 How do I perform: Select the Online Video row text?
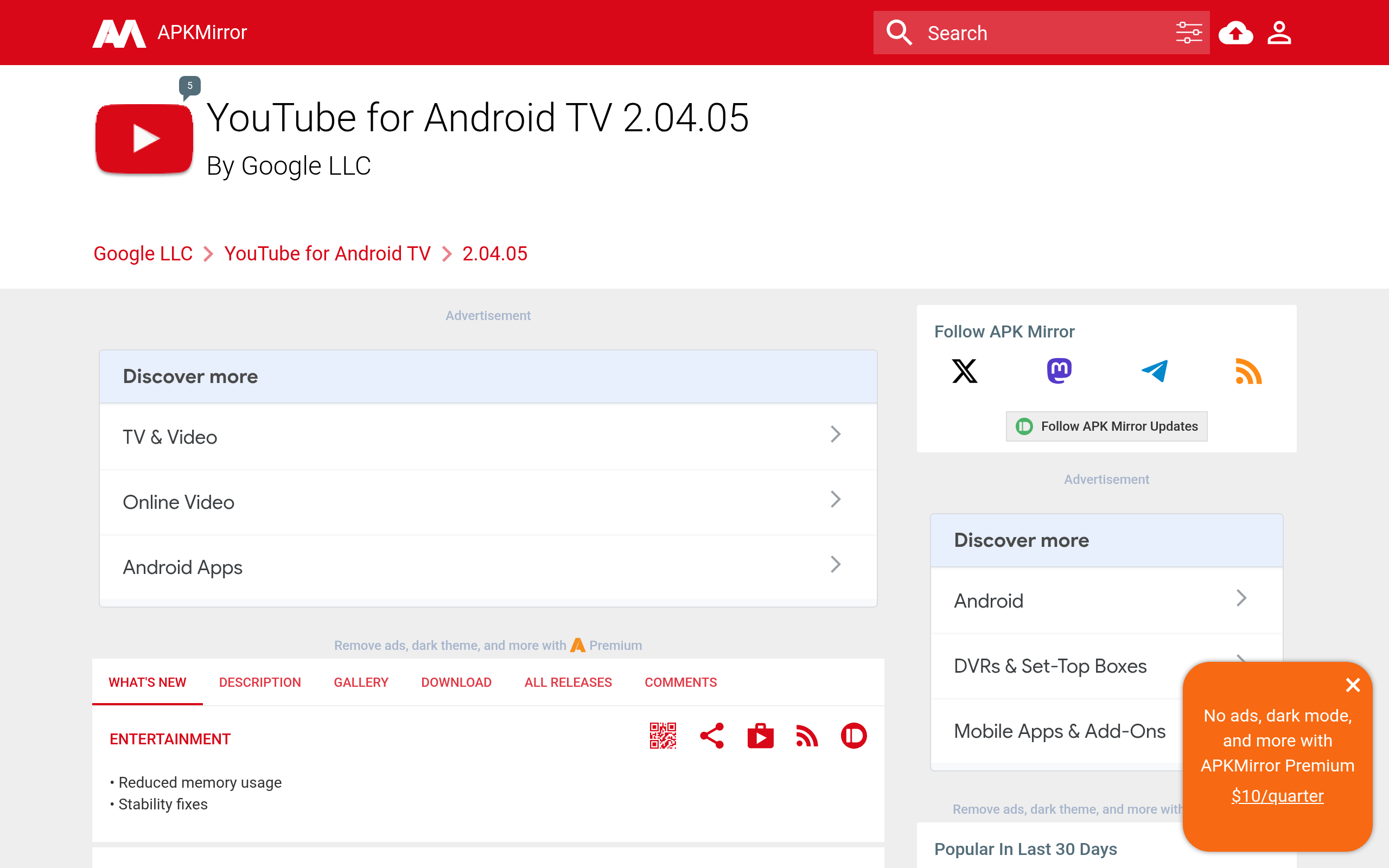(x=179, y=502)
